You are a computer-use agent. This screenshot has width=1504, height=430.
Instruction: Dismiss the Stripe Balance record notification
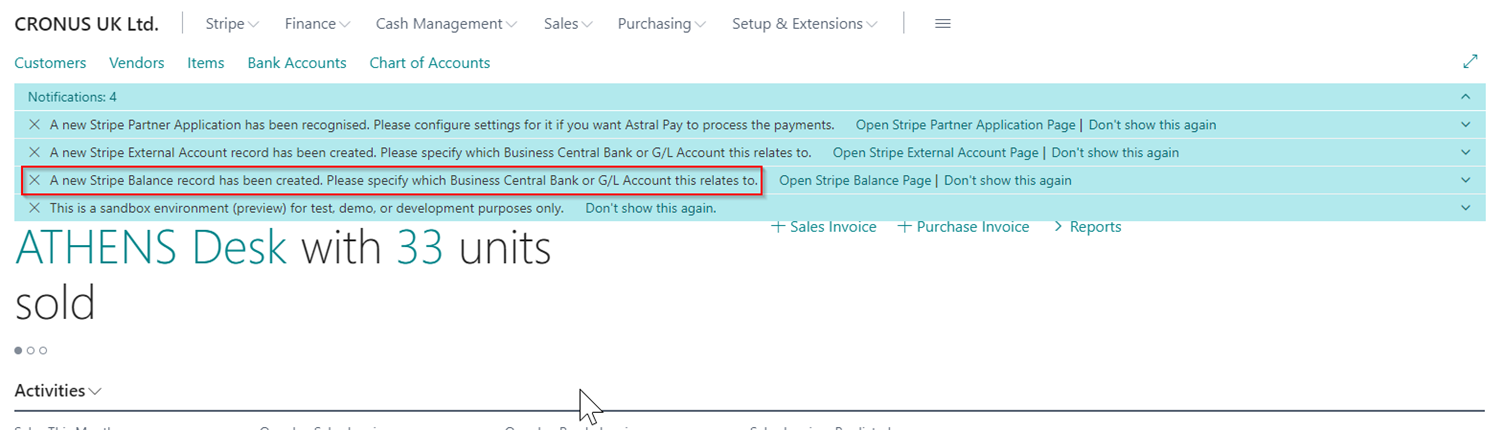(x=35, y=181)
